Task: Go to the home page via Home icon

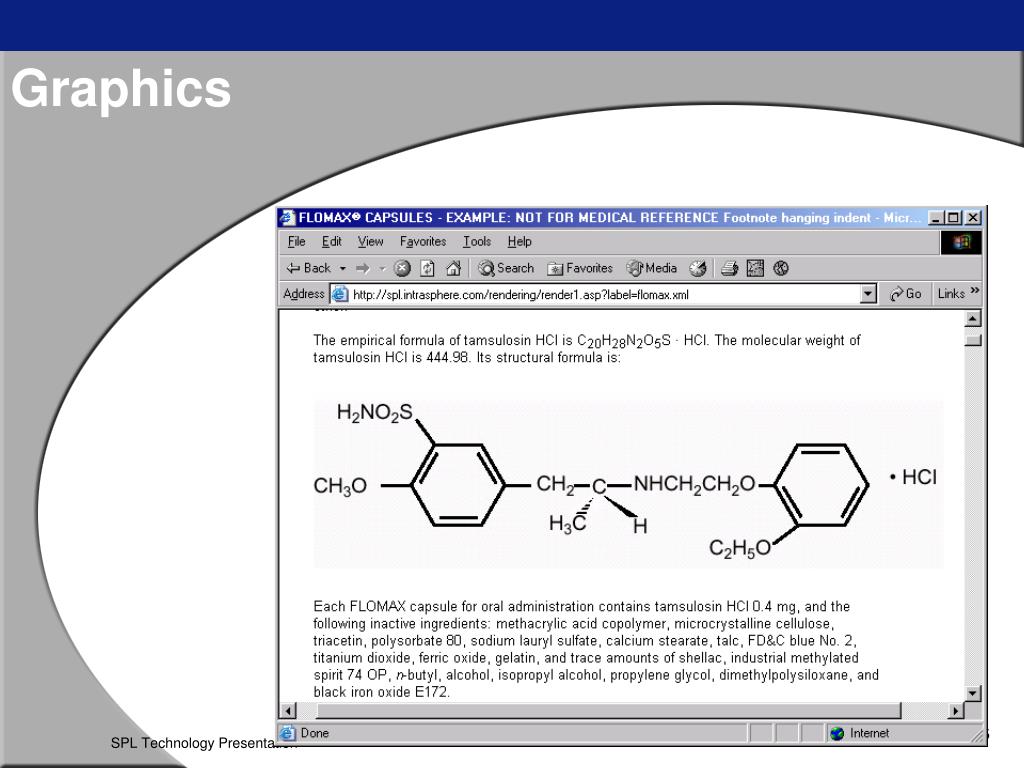Action: pos(453,268)
